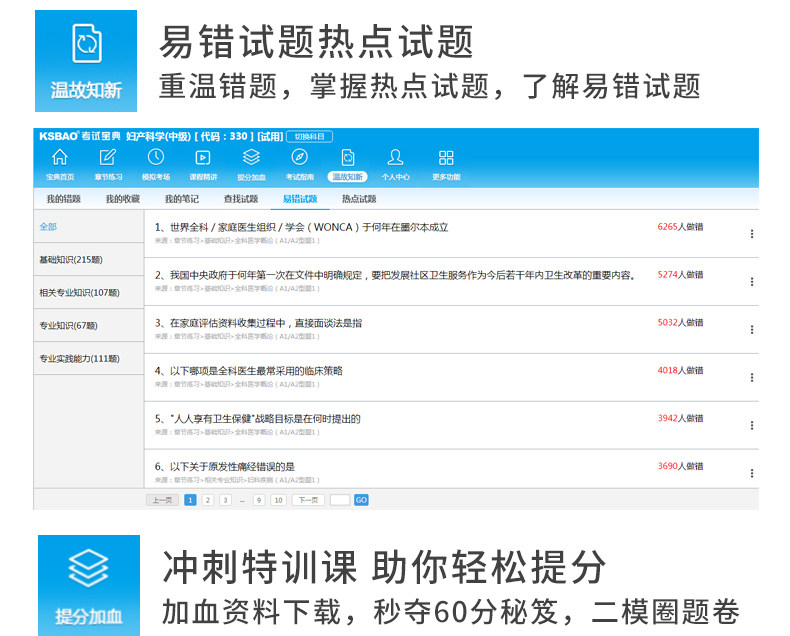Open 课程精讲 video icon
The height and width of the screenshot is (636, 790).
click(x=203, y=158)
